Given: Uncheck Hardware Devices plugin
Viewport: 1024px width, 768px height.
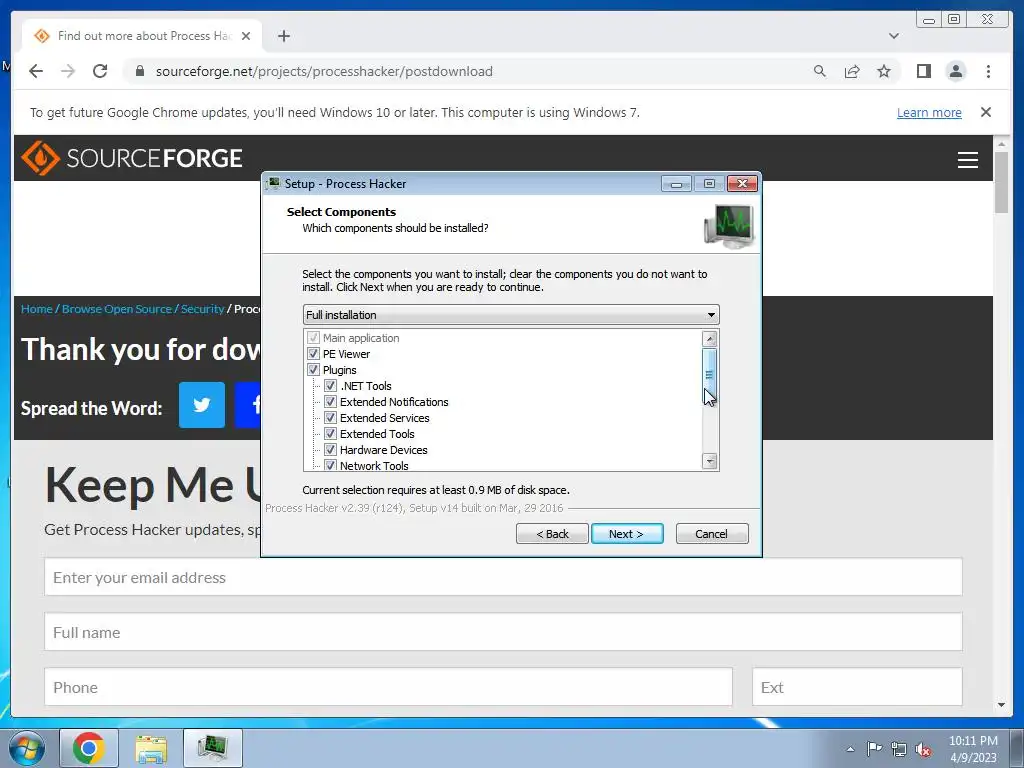Looking at the screenshot, I should tap(330, 450).
